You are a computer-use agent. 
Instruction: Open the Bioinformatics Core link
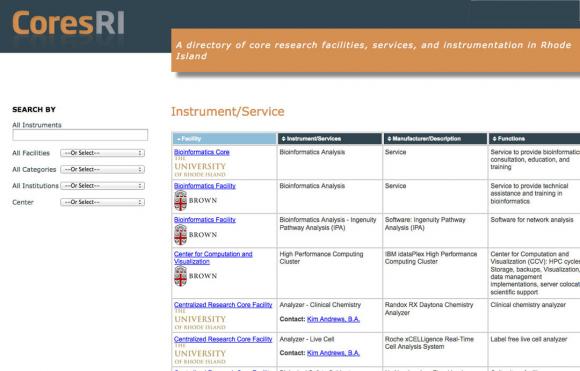click(202, 152)
